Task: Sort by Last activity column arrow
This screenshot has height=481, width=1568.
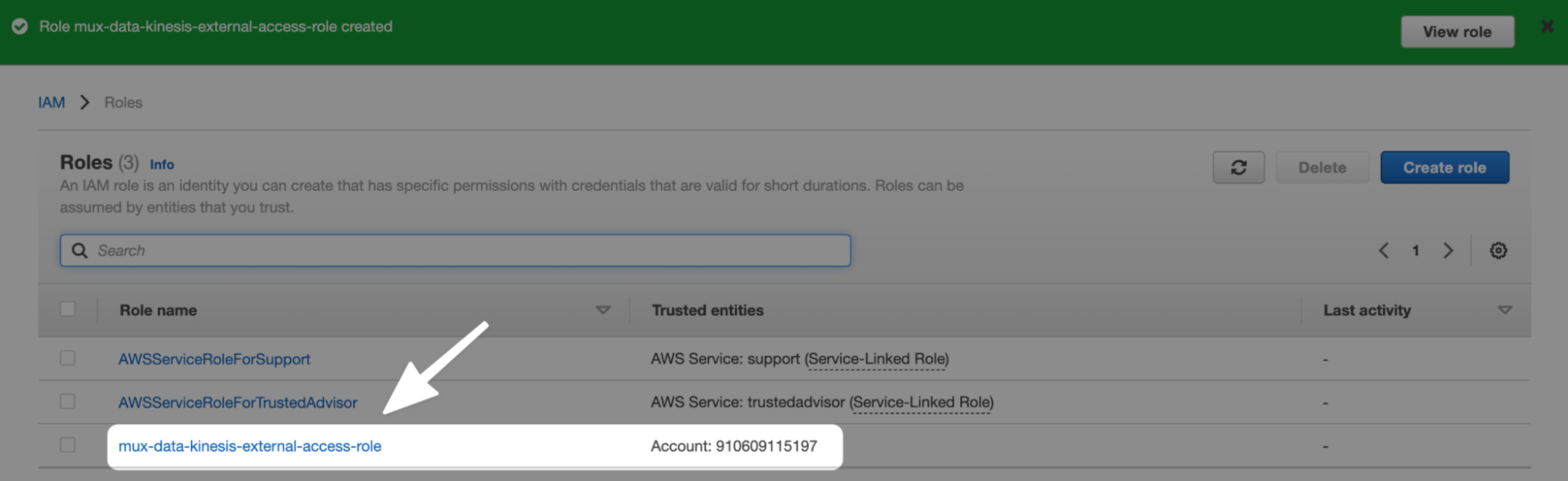Action: pyautogui.click(x=1505, y=310)
